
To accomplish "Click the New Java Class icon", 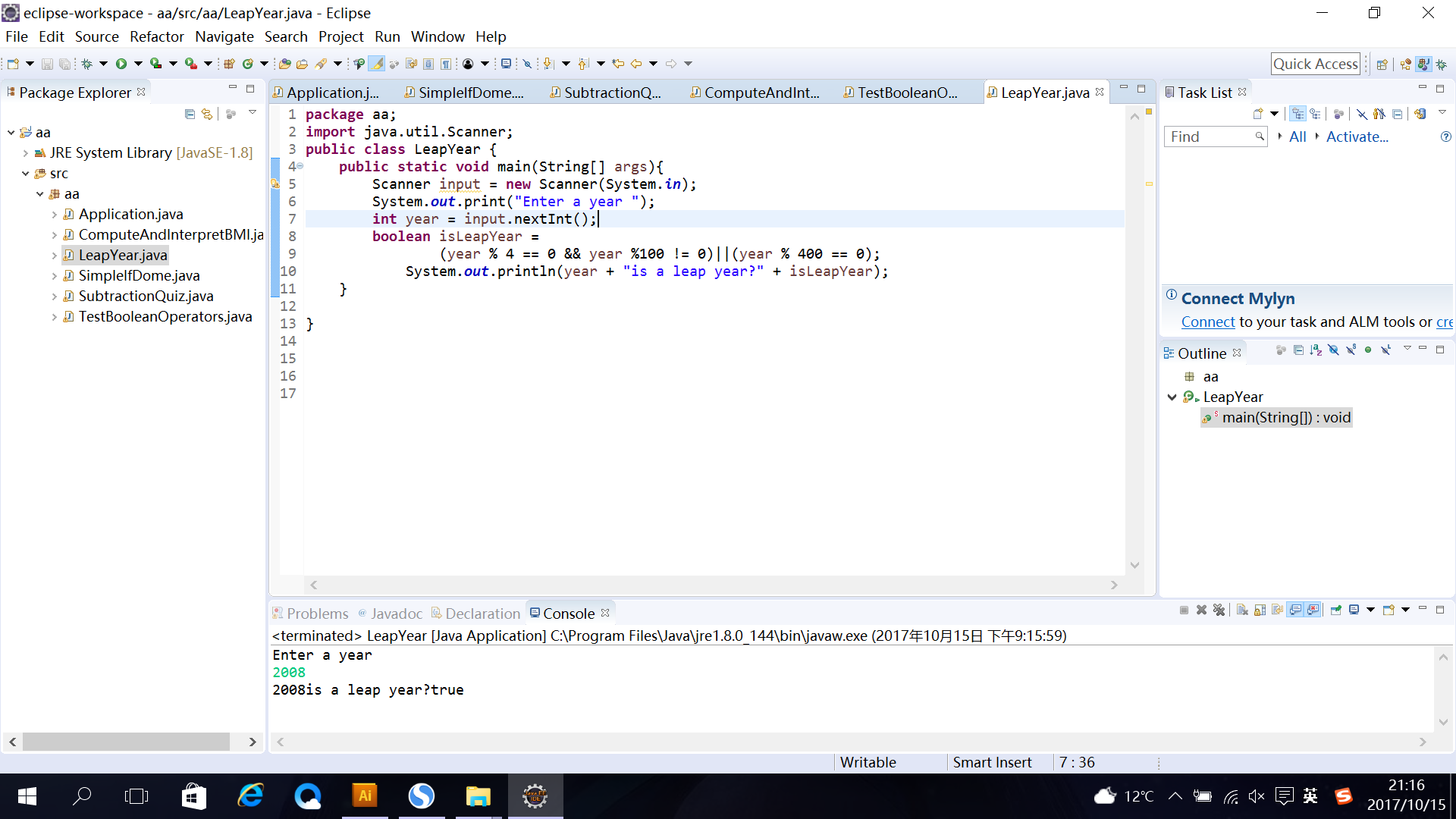I will tap(247, 64).
